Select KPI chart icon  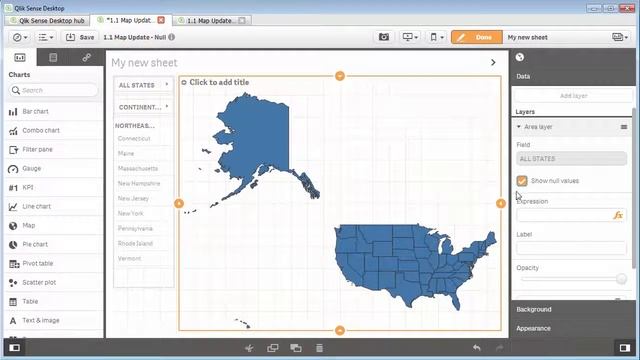[13, 188]
